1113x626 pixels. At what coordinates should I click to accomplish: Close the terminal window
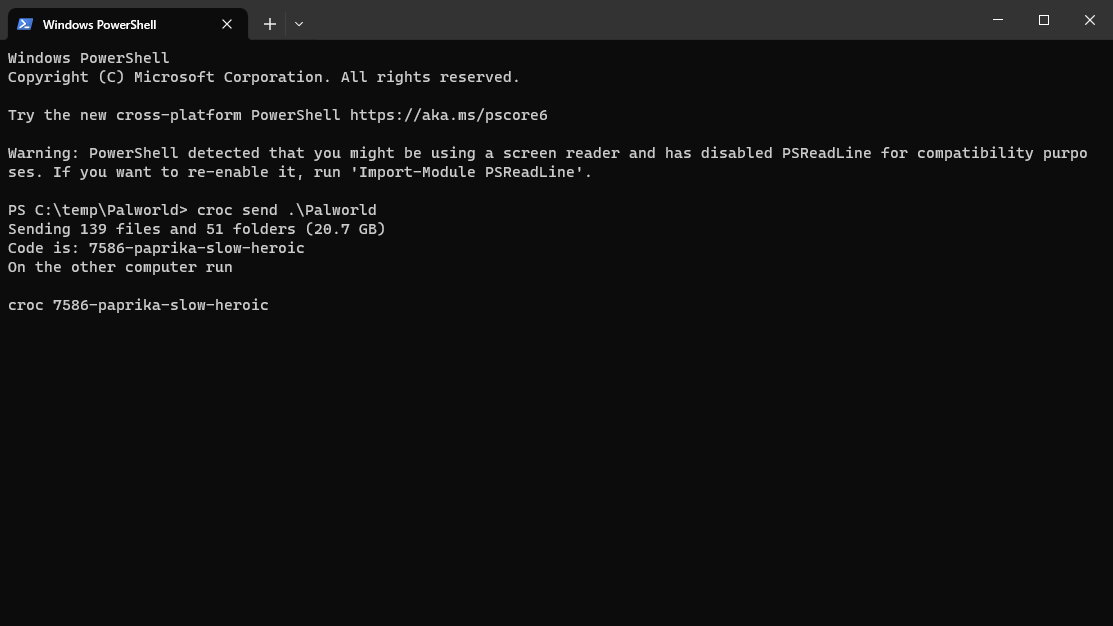1090,20
